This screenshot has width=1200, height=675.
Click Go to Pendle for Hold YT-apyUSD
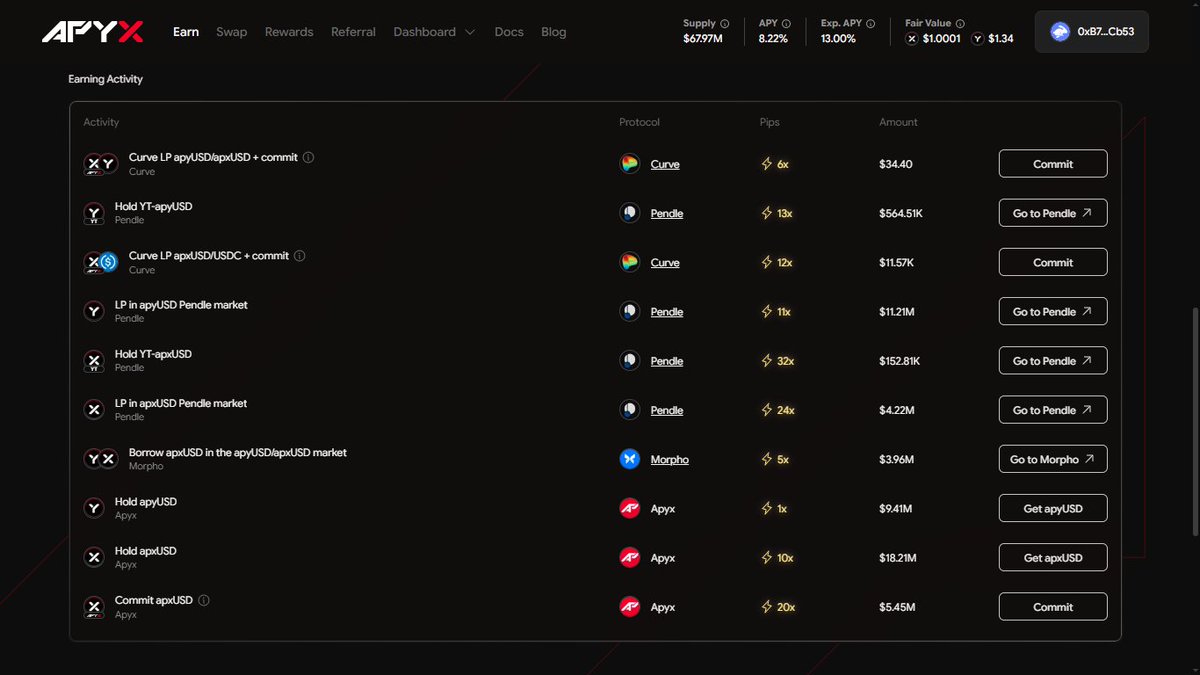click(1053, 213)
